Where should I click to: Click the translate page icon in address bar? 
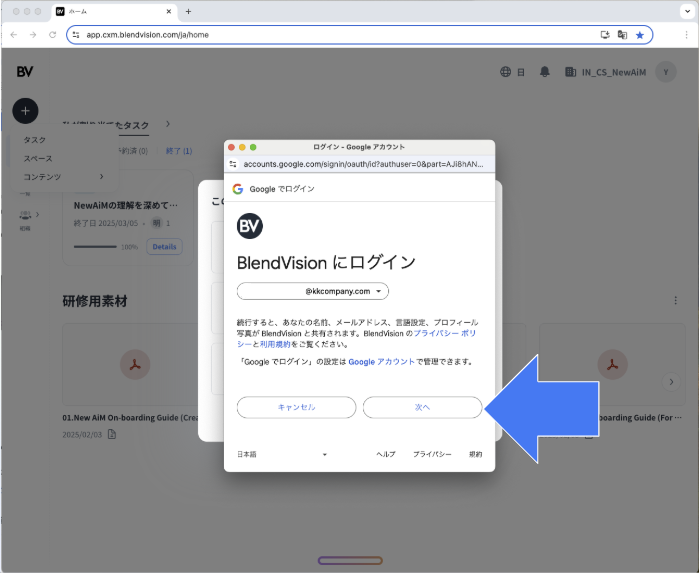pos(622,35)
